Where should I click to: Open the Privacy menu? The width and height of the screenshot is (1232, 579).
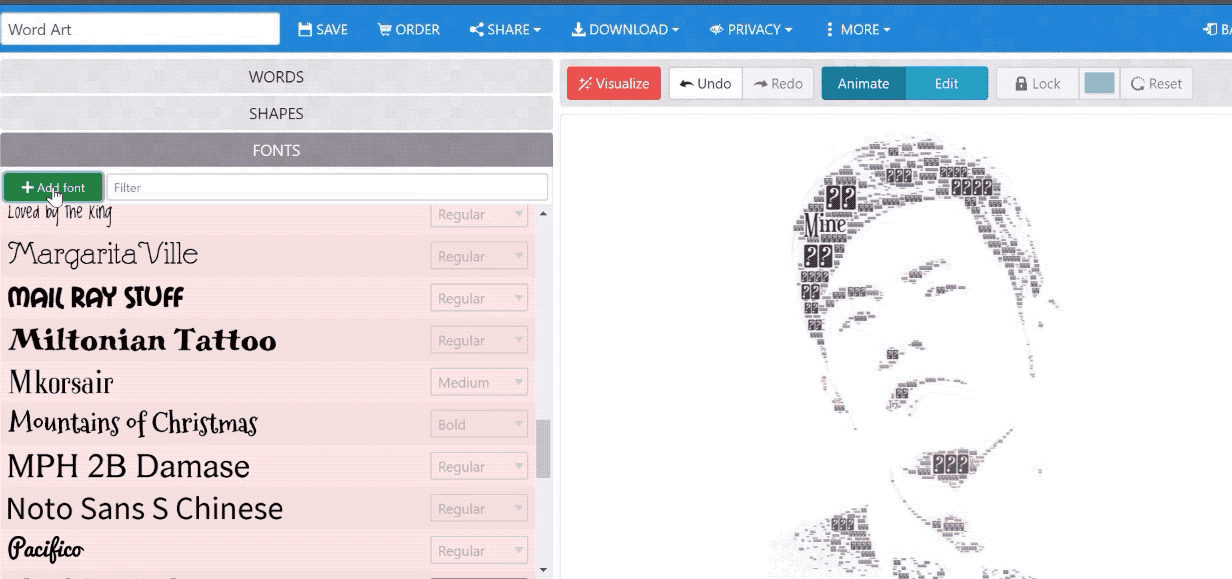(750, 29)
